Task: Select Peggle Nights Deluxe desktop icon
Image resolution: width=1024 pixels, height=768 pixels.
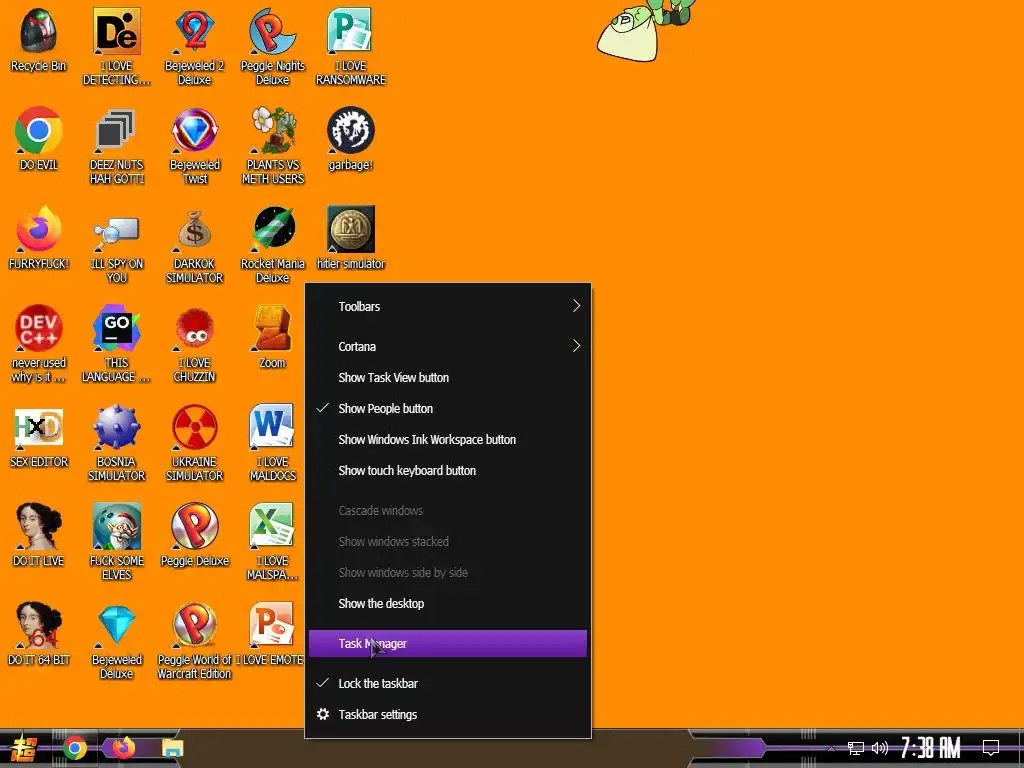Action: (272, 31)
